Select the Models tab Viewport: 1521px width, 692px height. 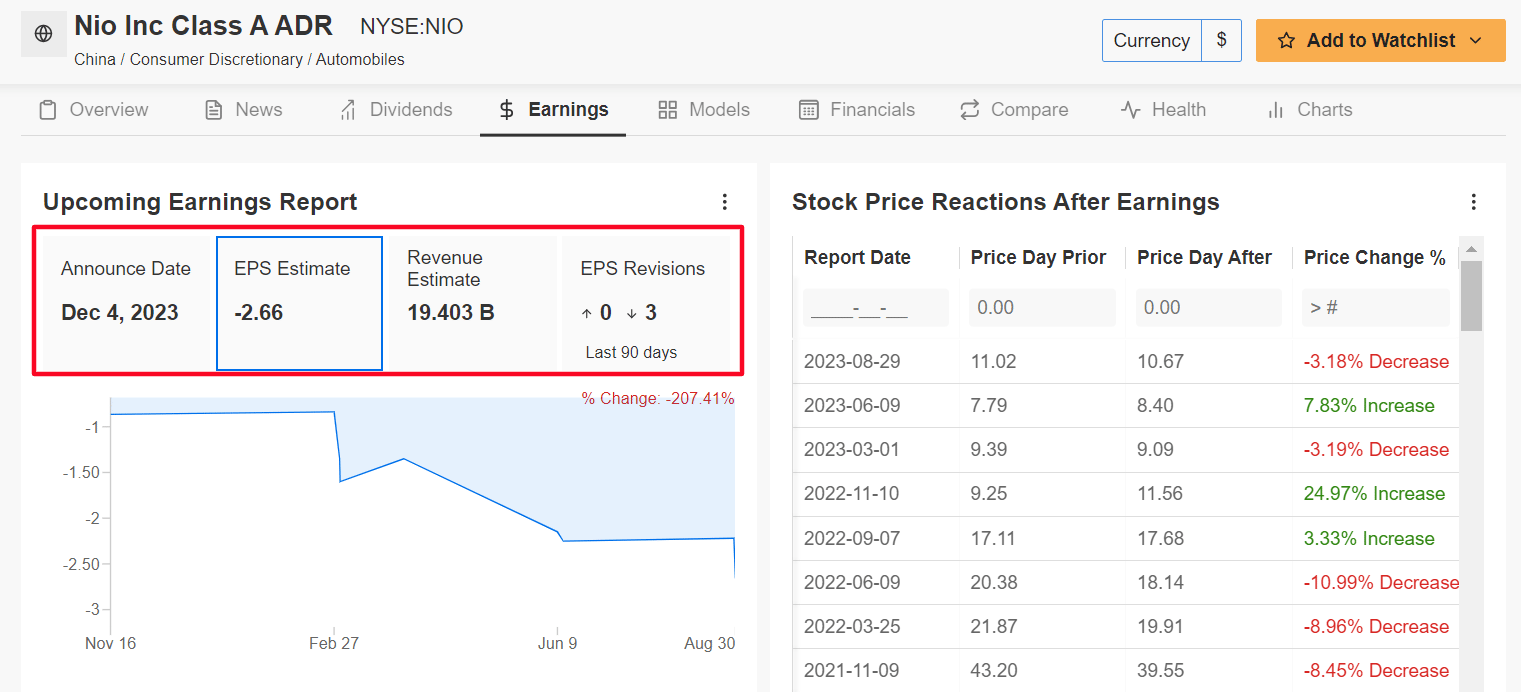click(704, 110)
